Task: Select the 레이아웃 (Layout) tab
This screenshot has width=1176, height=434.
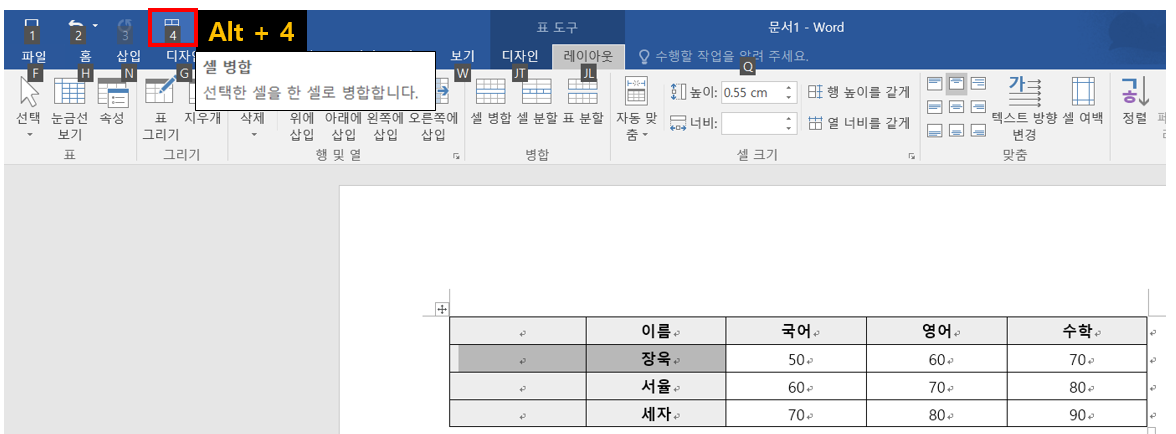Action: point(589,57)
